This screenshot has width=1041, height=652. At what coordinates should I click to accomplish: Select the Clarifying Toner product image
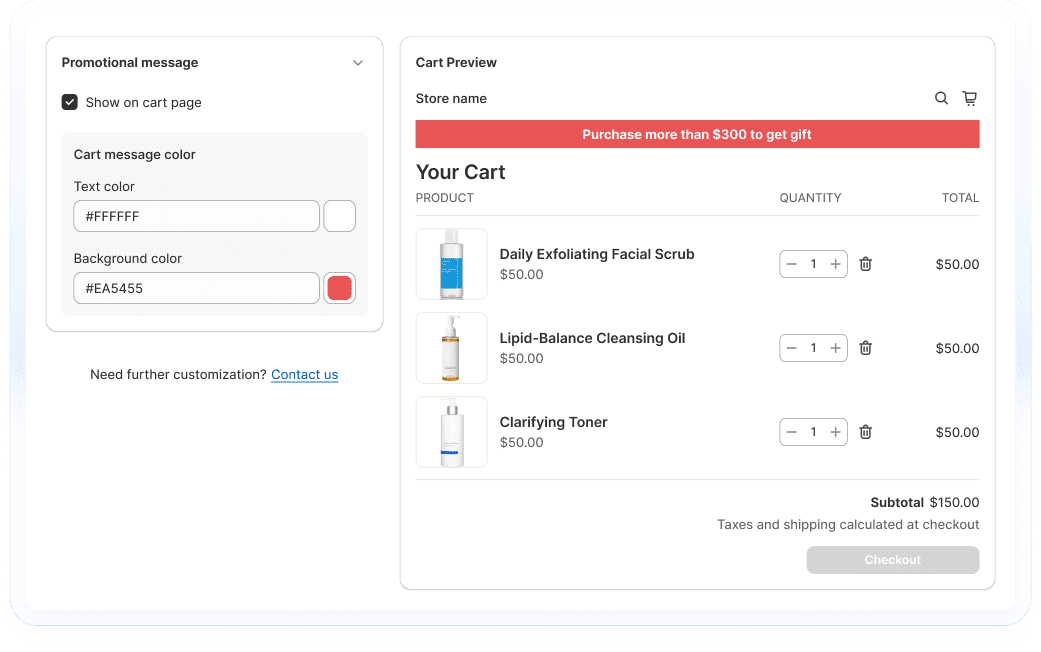click(x=452, y=432)
